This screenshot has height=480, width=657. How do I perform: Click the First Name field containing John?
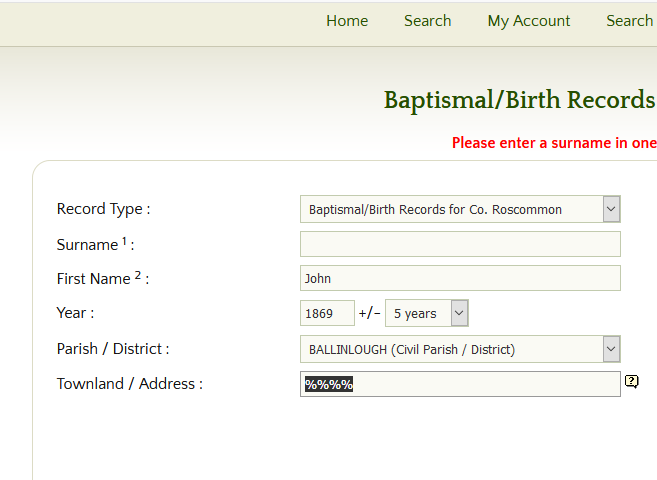(460, 278)
